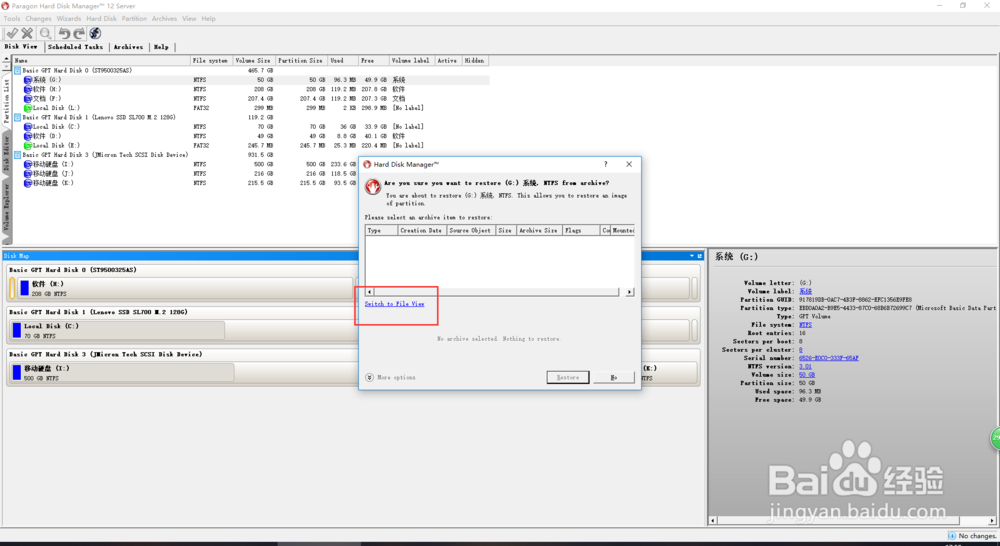The image size is (1000, 546).
Task: Select Local Disk (C:) block in Disk Map
Action: [118, 330]
